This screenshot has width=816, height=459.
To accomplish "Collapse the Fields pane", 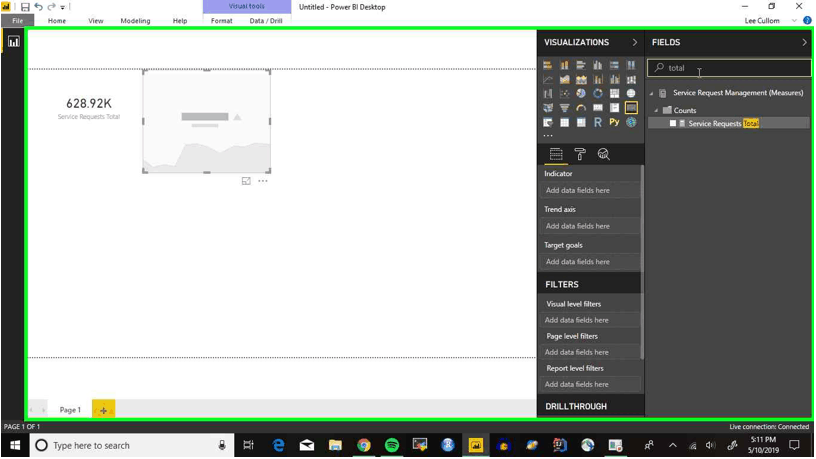I will point(804,42).
